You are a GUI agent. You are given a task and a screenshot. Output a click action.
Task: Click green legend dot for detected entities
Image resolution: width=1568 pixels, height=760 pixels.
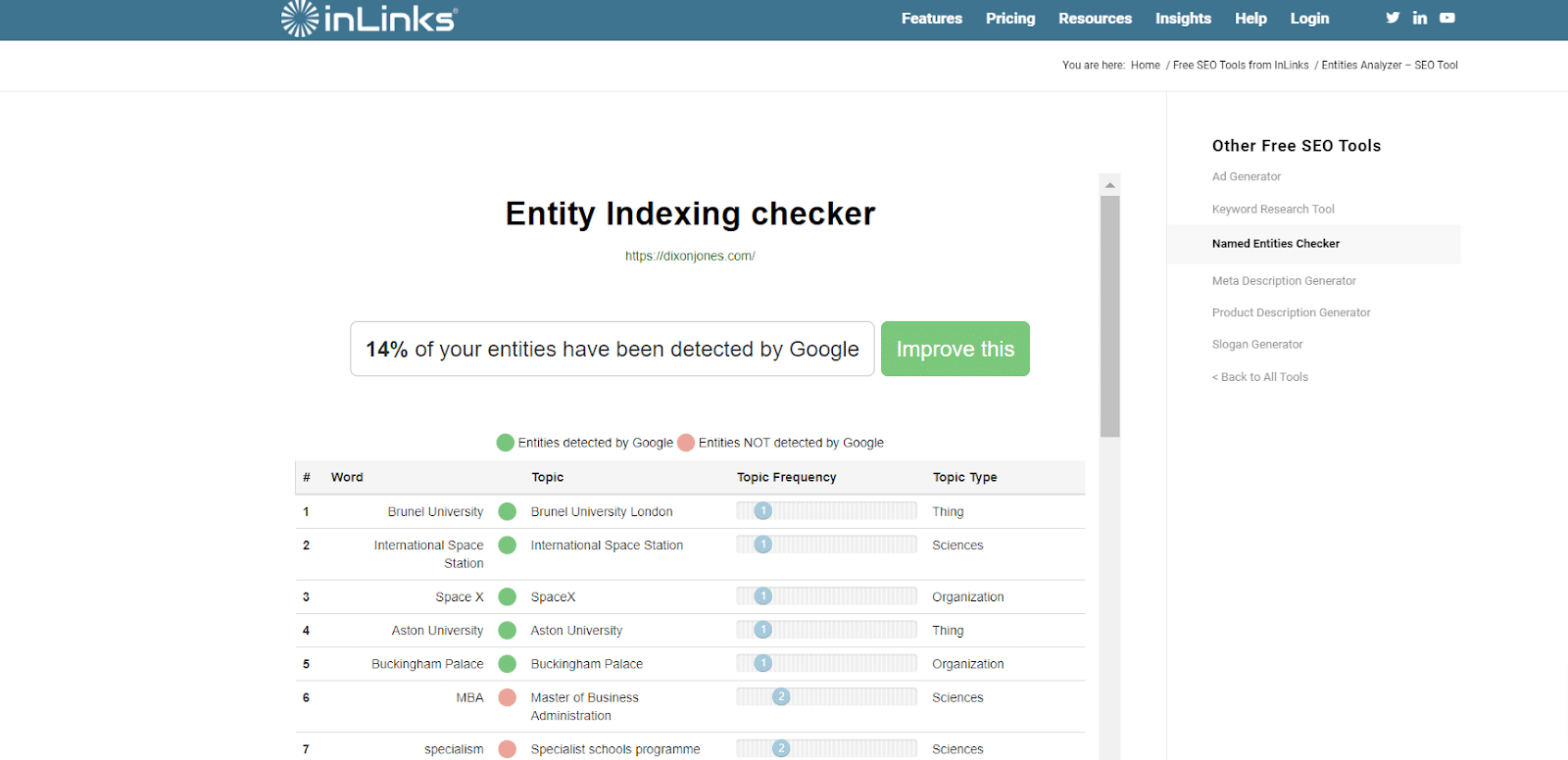pos(506,443)
